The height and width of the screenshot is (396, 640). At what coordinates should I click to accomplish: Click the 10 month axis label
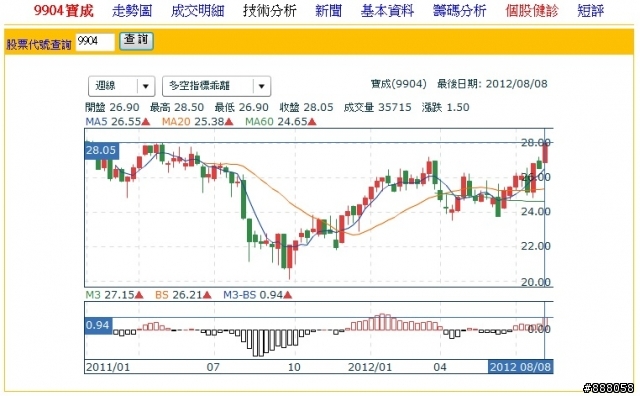pos(294,367)
